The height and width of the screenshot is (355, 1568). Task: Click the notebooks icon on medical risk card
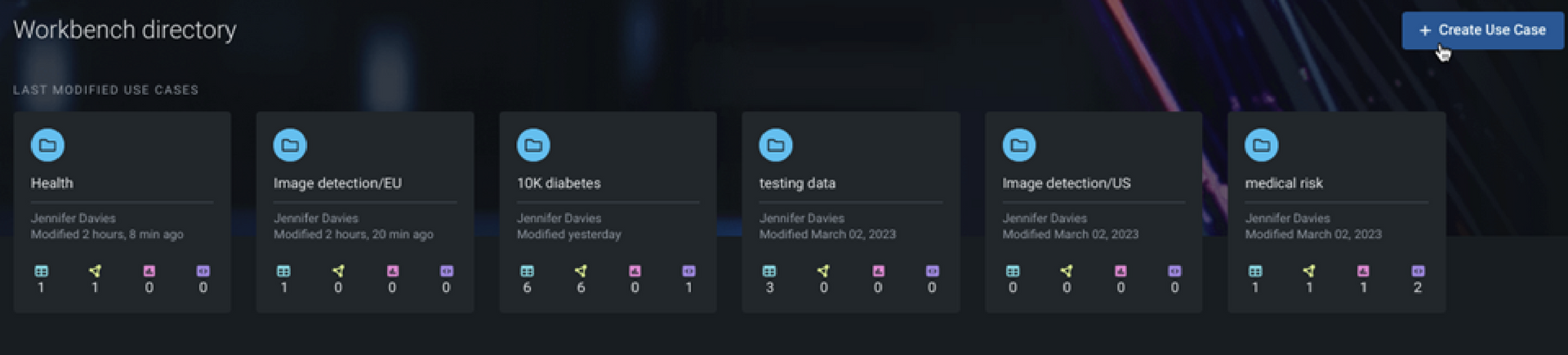click(1418, 271)
